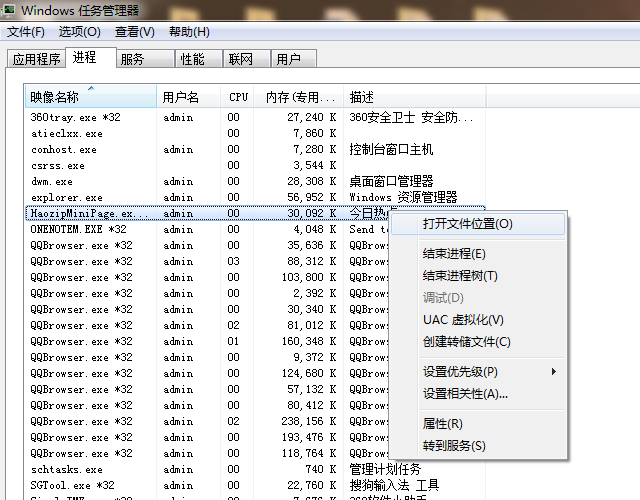
Task: Open the 帮助(H) menu
Action: tap(189, 32)
